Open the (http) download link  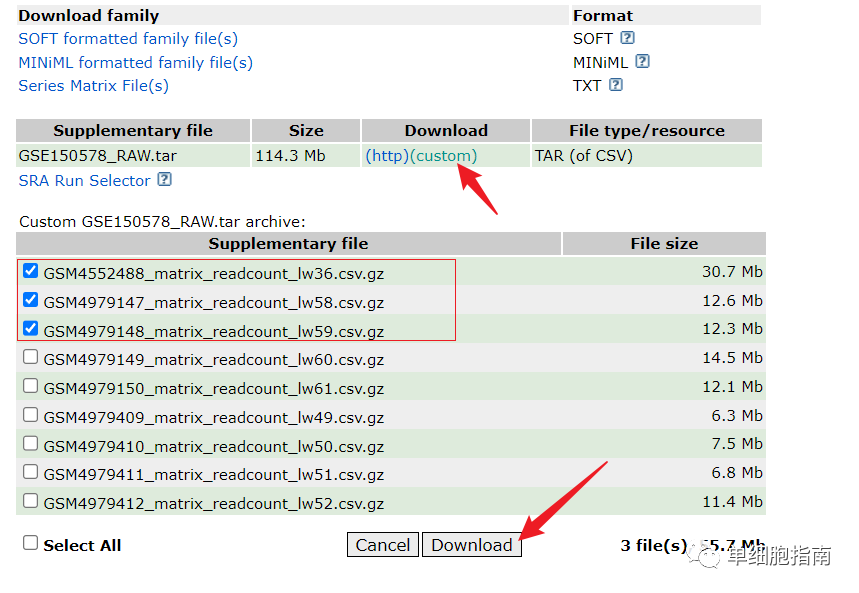tap(387, 156)
